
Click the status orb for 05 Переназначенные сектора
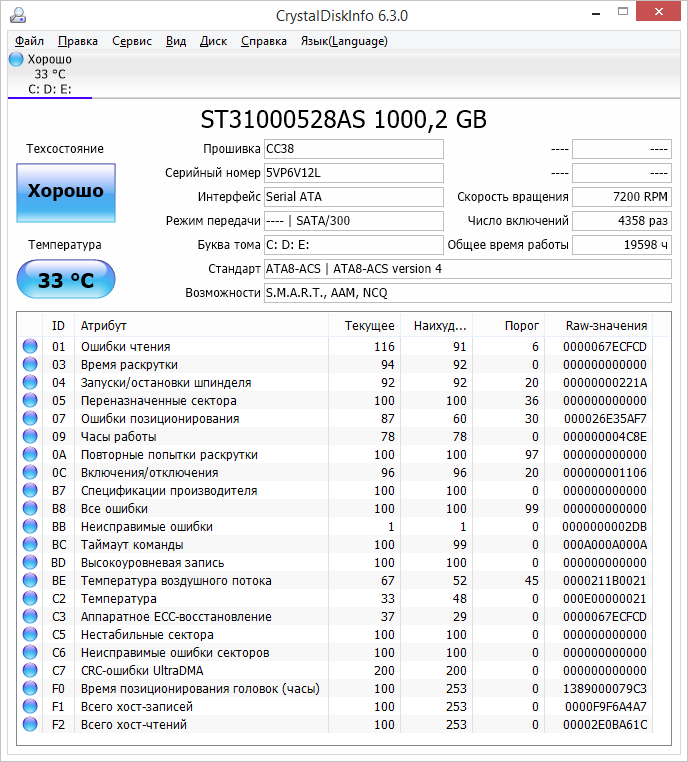tap(30, 400)
